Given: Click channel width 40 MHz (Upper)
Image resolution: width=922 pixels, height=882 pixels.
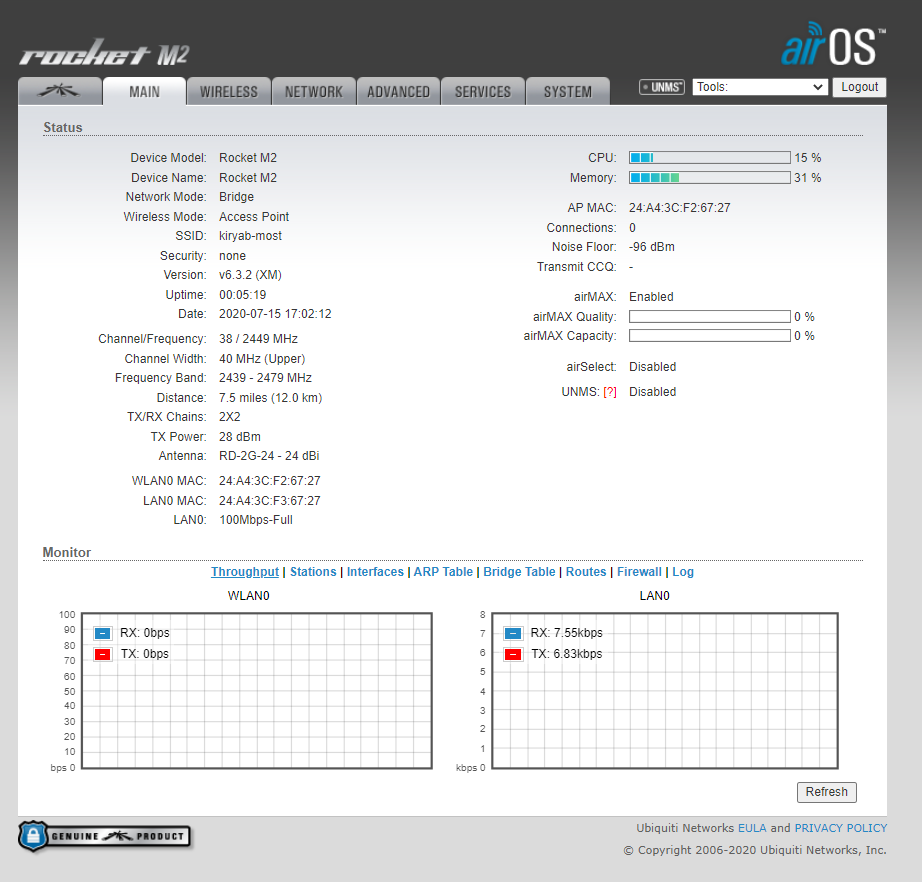Looking at the screenshot, I should point(262,359).
